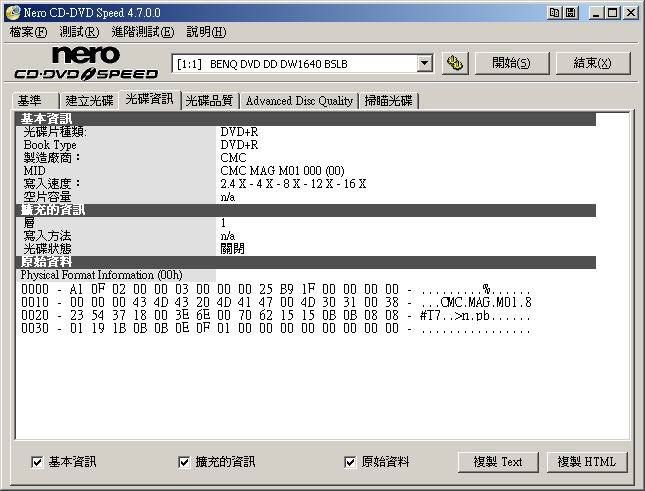Toggle the 擴充的資訊 checkbox
Image resolution: width=645 pixels, height=491 pixels.
[x=184, y=462]
